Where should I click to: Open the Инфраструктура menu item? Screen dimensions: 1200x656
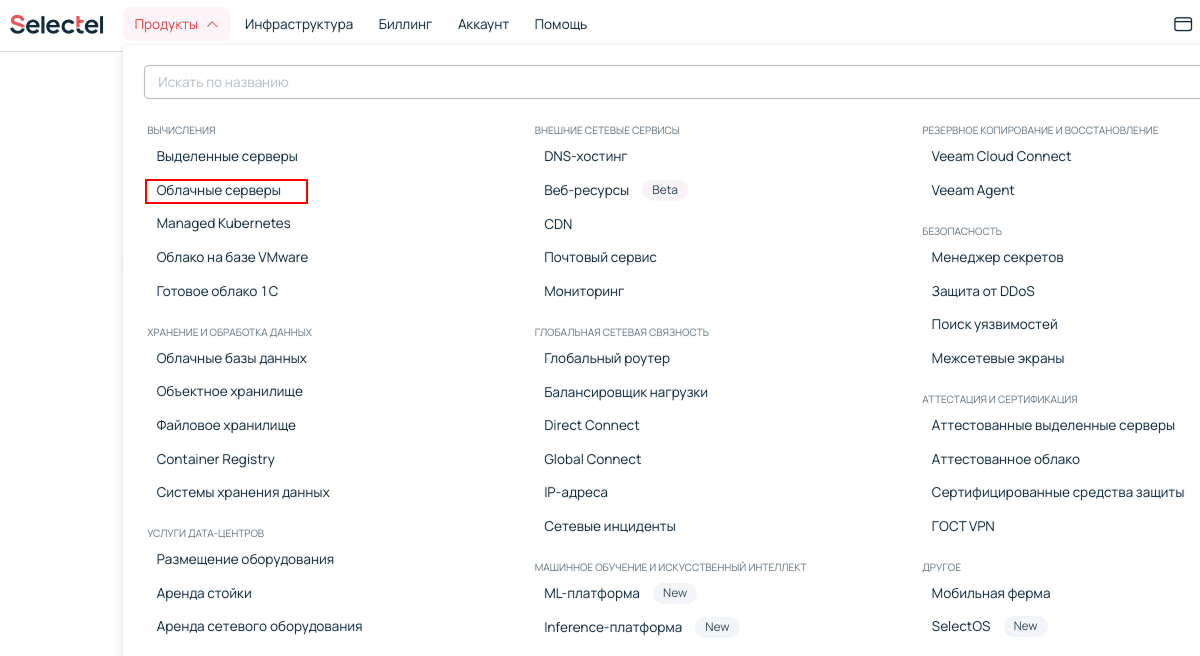pyautogui.click(x=298, y=23)
